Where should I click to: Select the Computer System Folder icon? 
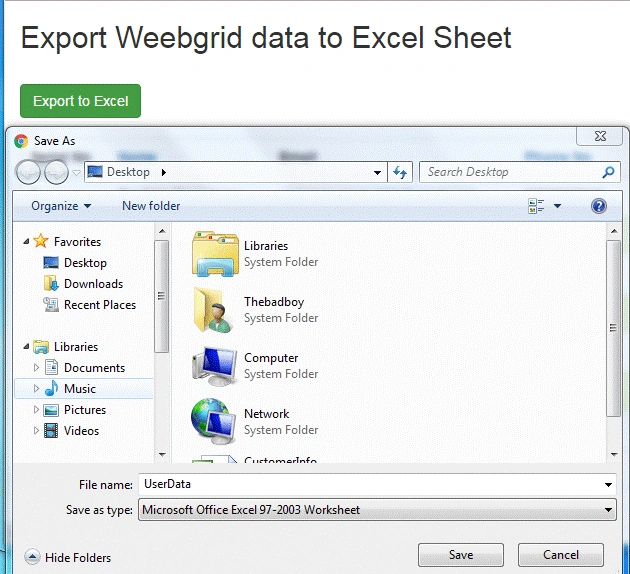(214, 366)
